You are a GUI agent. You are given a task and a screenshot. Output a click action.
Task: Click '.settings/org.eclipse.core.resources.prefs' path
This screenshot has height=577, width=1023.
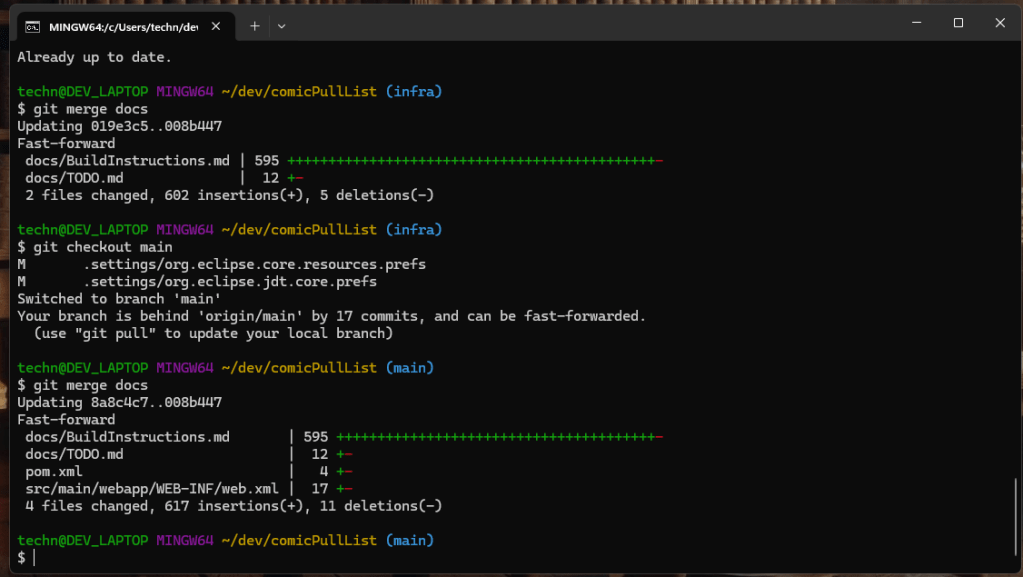point(254,264)
